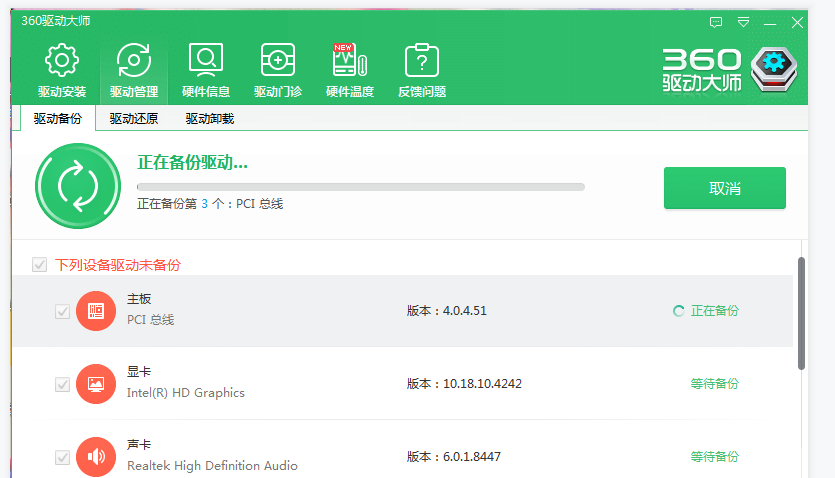Switch to the 驱动卸载 tab
This screenshot has height=478, width=835.
[210, 119]
